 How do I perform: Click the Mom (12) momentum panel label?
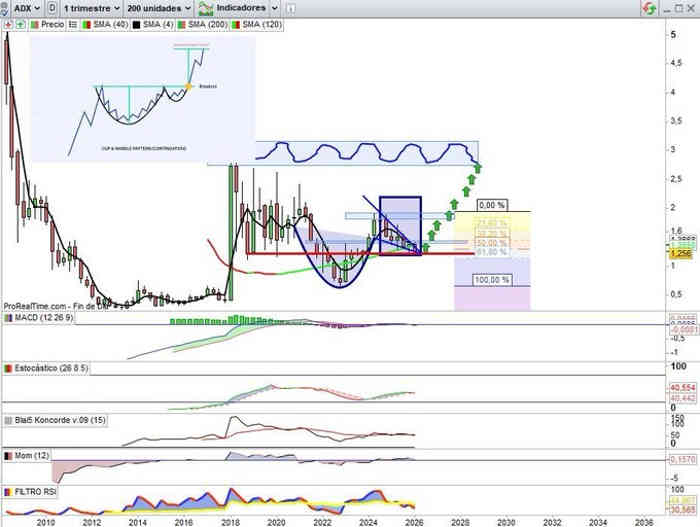29,455
